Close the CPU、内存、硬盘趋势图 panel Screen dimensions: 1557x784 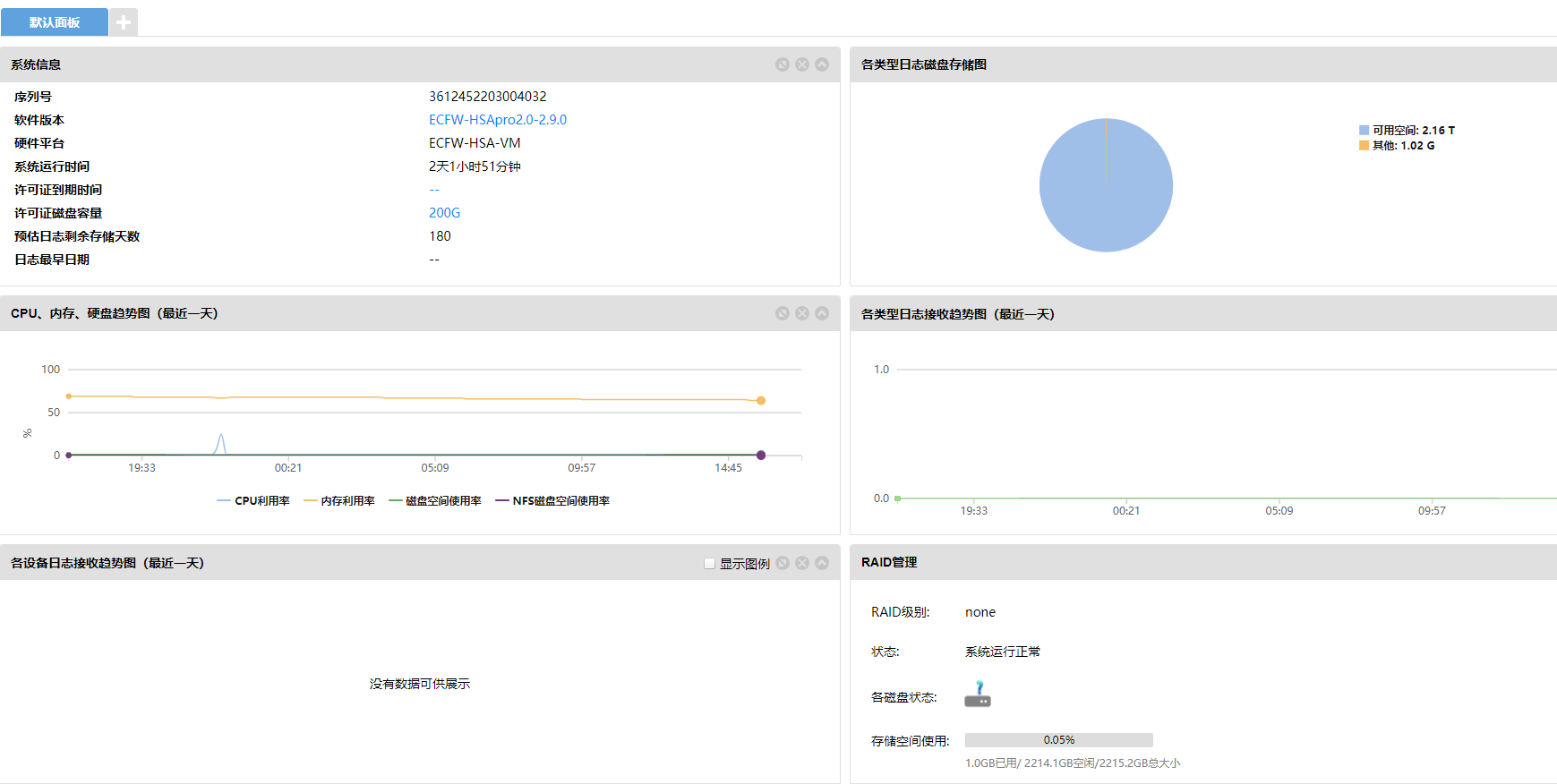pos(802,313)
